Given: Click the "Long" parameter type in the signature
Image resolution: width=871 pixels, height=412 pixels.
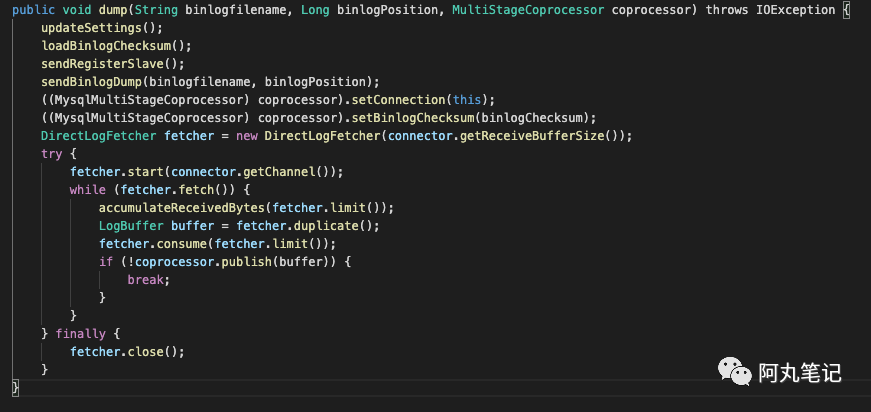Looking at the screenshot, I should (x=315, y=10).
